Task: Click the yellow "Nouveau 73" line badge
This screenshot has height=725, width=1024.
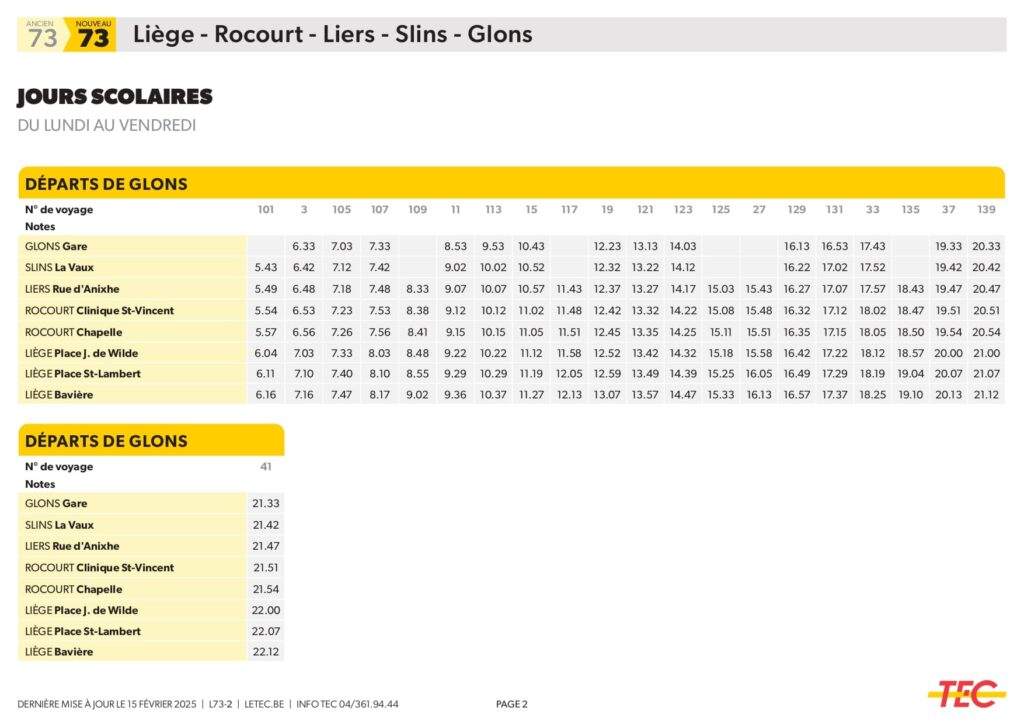Action: [x=93, y=35]
